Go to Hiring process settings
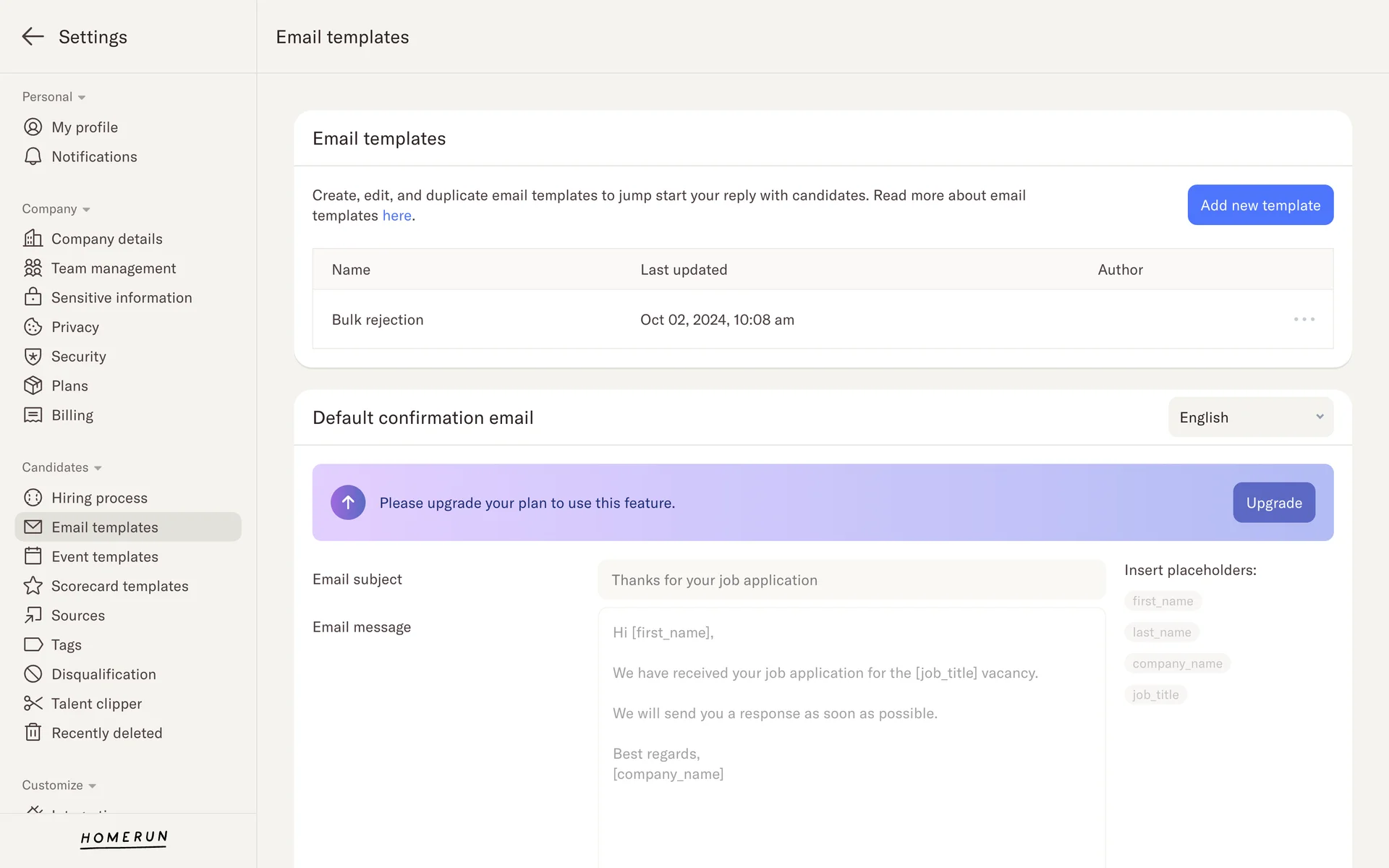1389x868 pixels. (x=99, y=498)
